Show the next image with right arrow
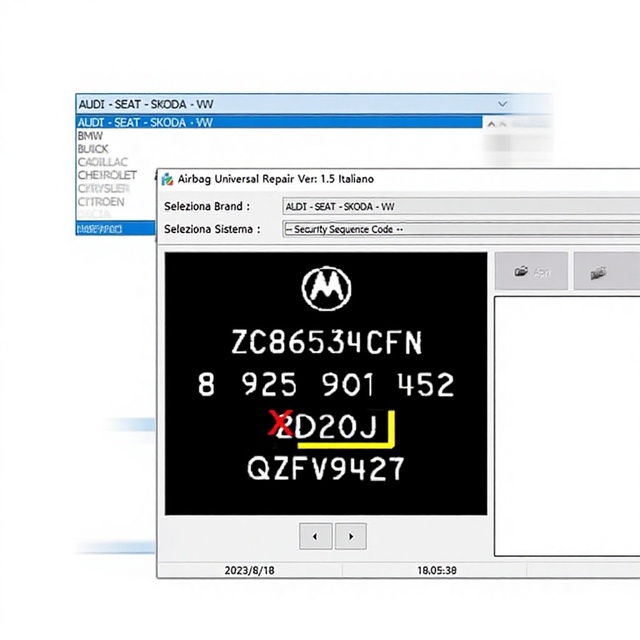The image size is (640, 640). (x=351, y=536)
